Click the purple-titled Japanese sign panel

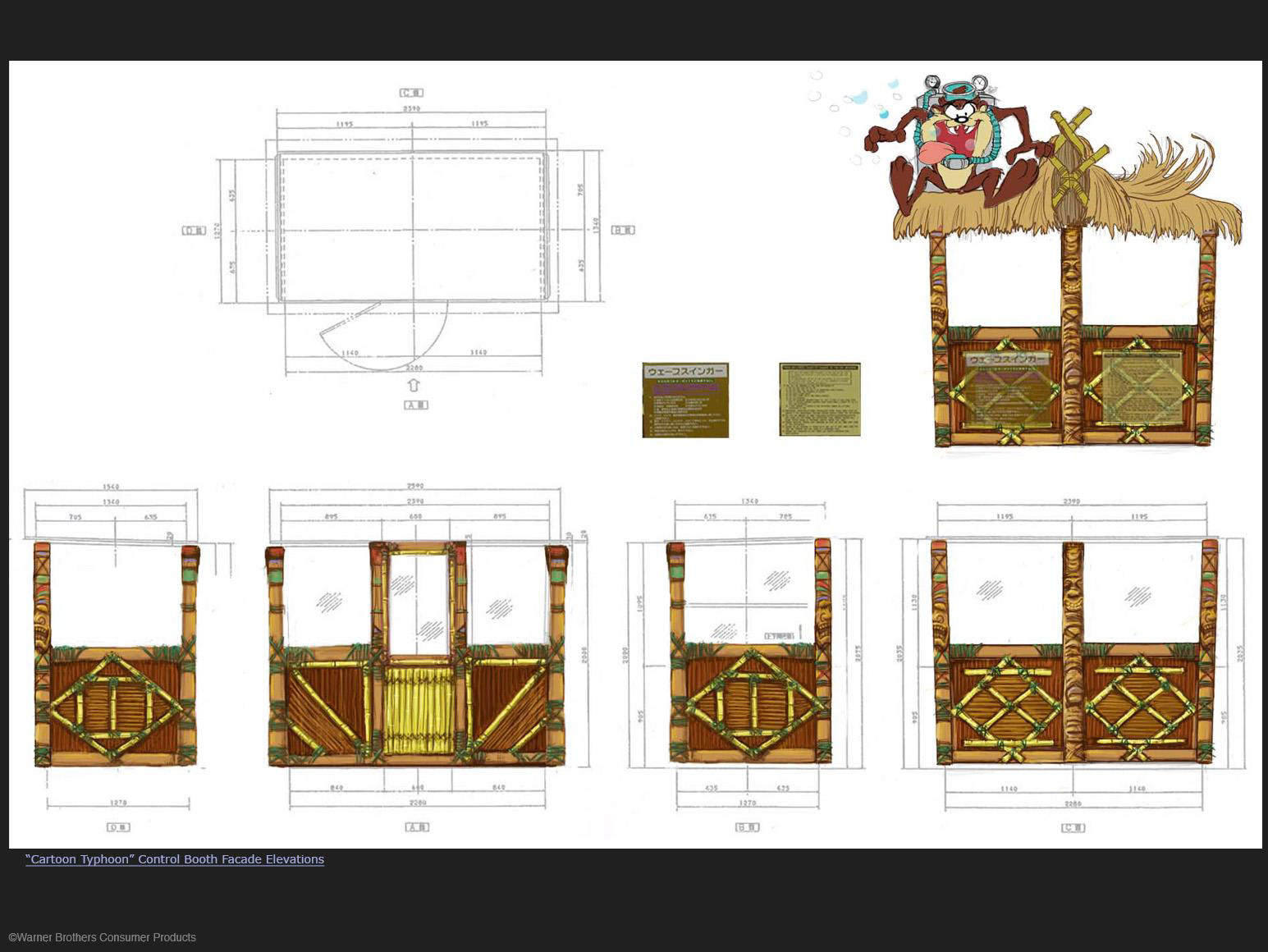tap(685, 400)
